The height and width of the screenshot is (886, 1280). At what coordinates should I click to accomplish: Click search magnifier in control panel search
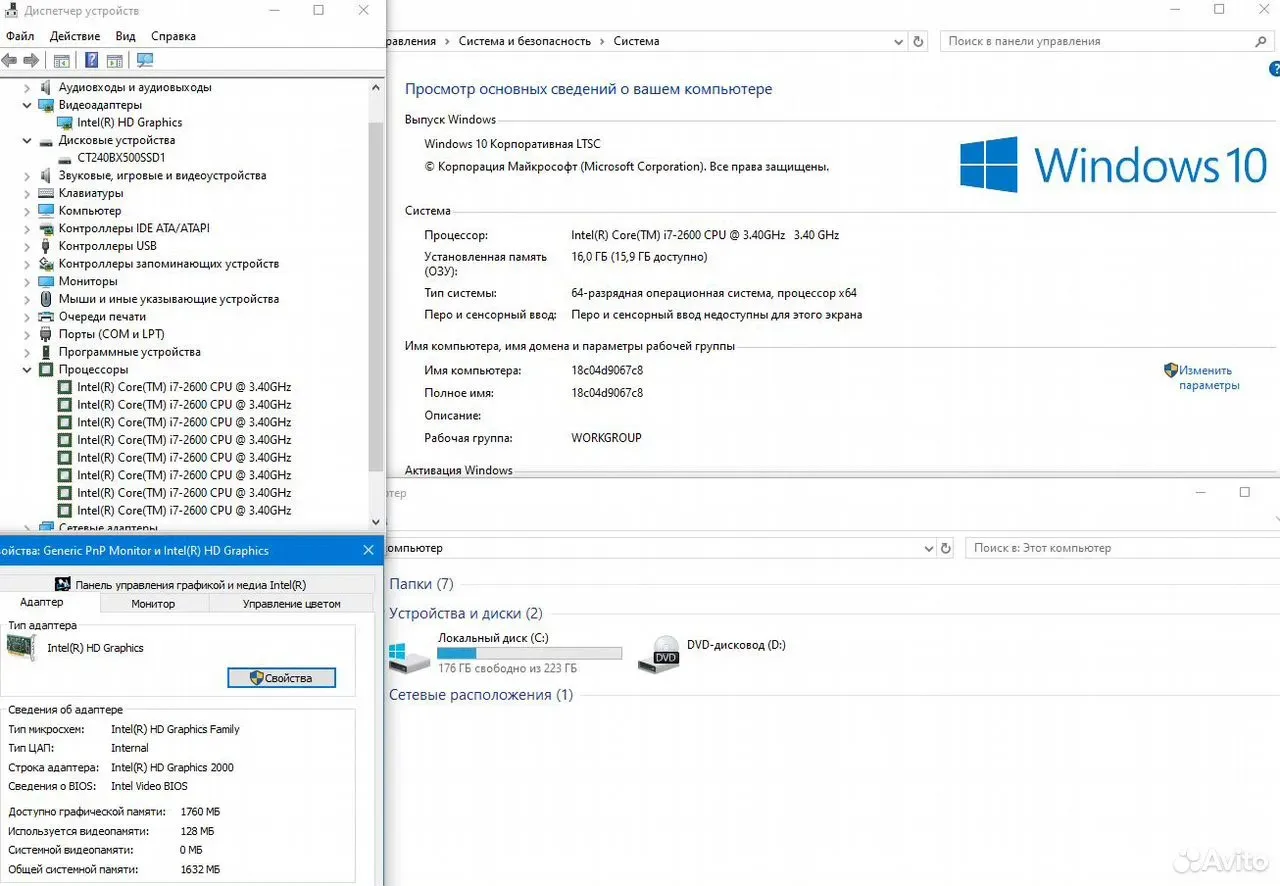pyautogui.click(x=1261, y=41)
